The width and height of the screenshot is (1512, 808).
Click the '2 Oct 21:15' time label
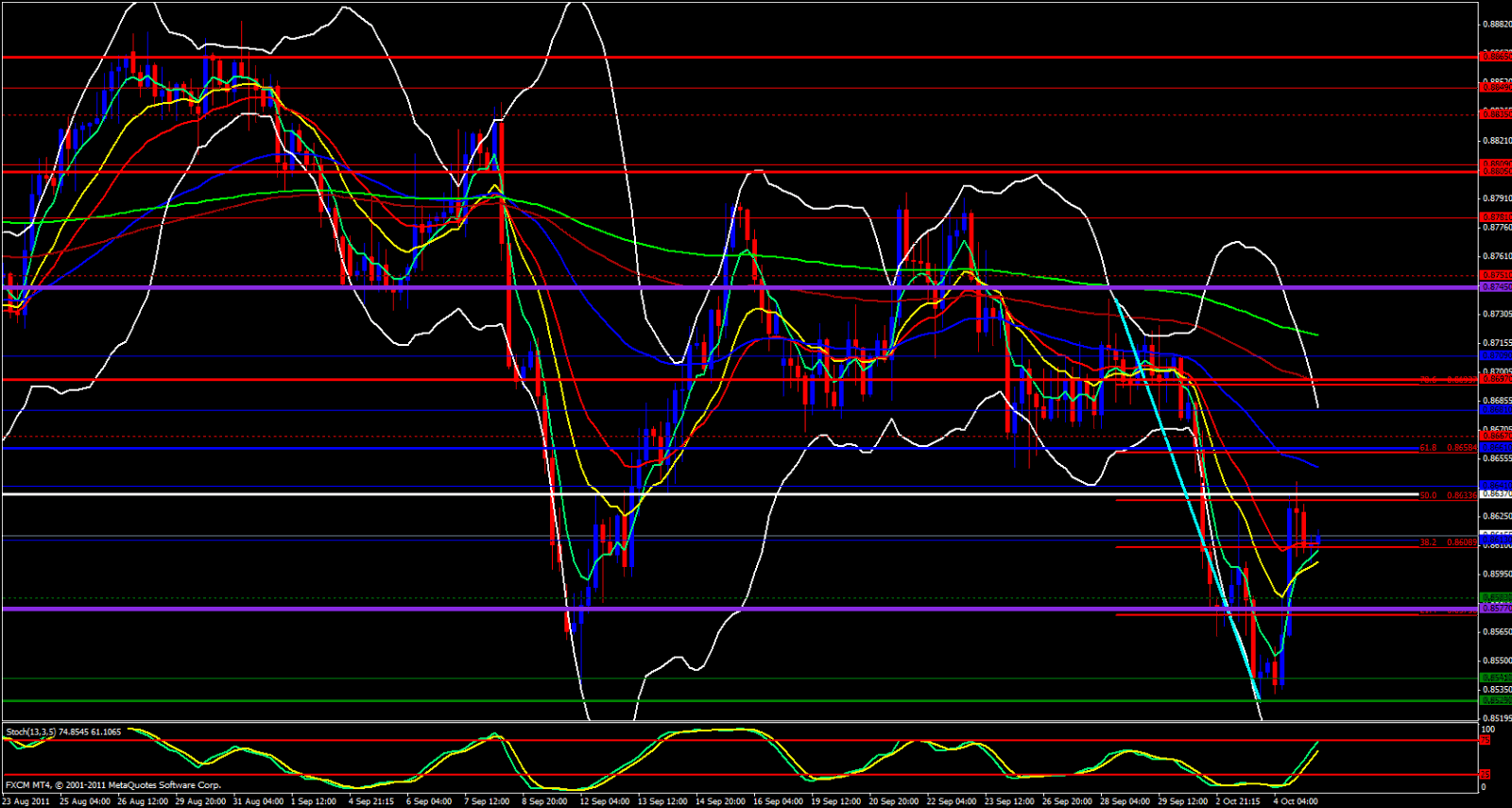1238,801
